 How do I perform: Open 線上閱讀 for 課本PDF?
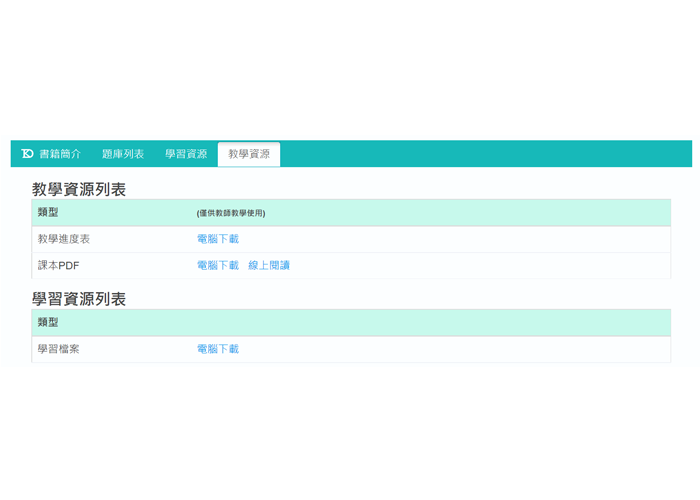click(269, 265)
